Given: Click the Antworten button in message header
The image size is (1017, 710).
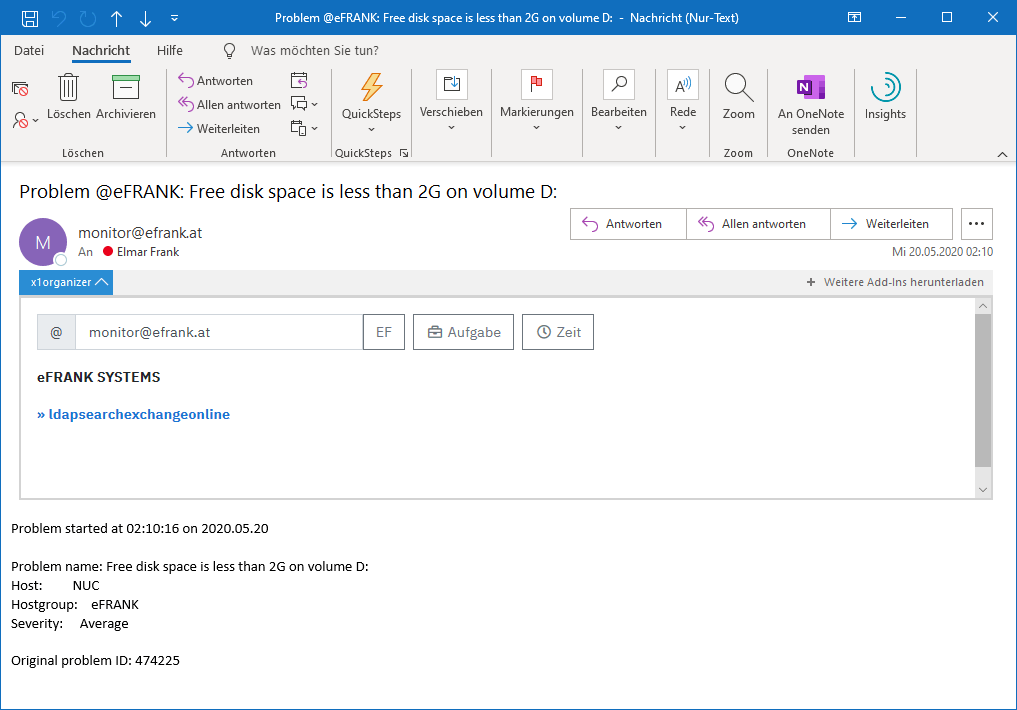Looking at the screenshot, I should click(x=628, y=224).
